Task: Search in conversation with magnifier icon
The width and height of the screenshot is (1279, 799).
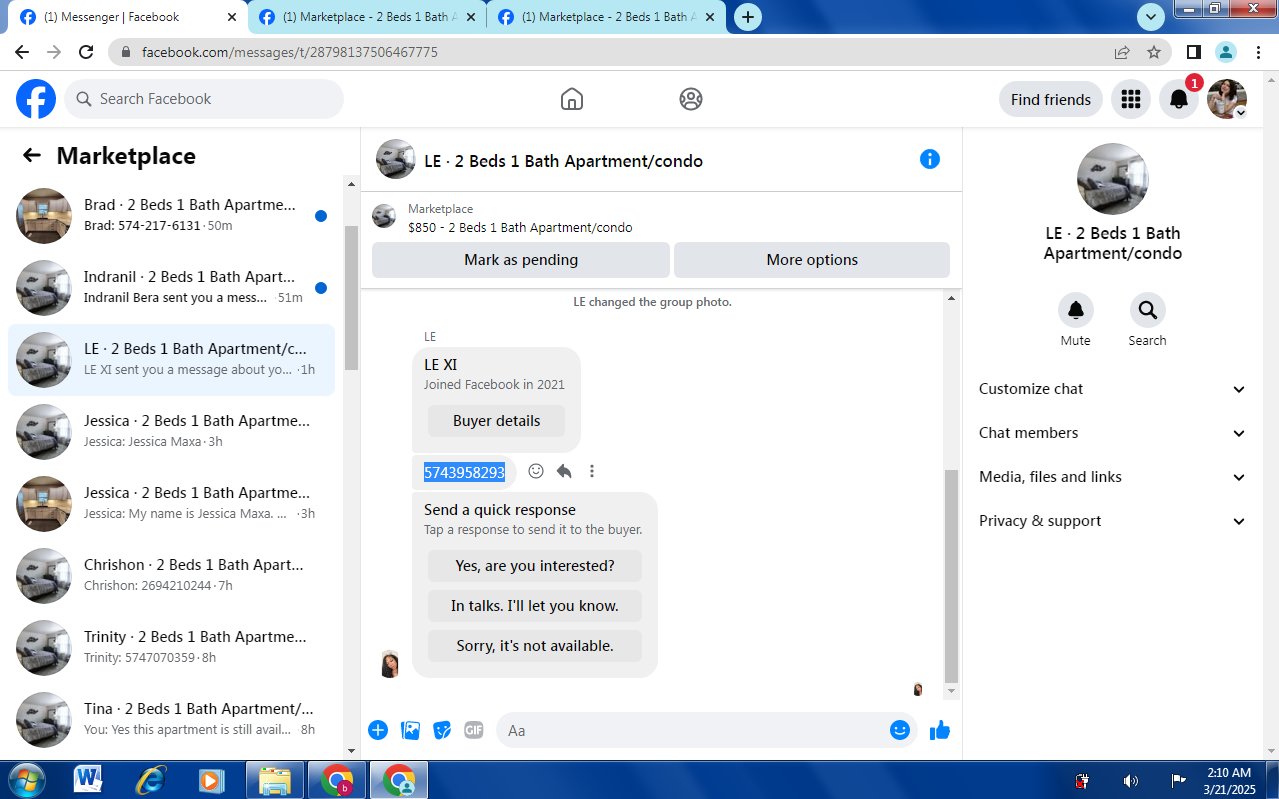Action: tap(1147, 310)
